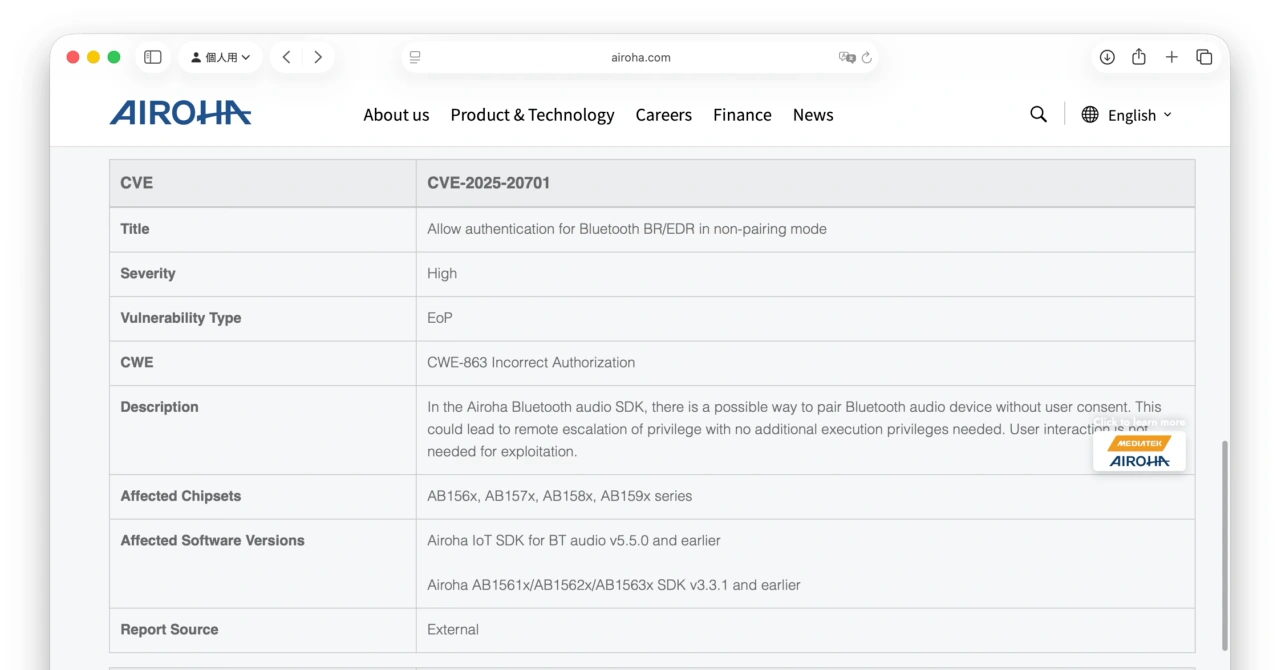Open the site search icon

click(1039, 114)
